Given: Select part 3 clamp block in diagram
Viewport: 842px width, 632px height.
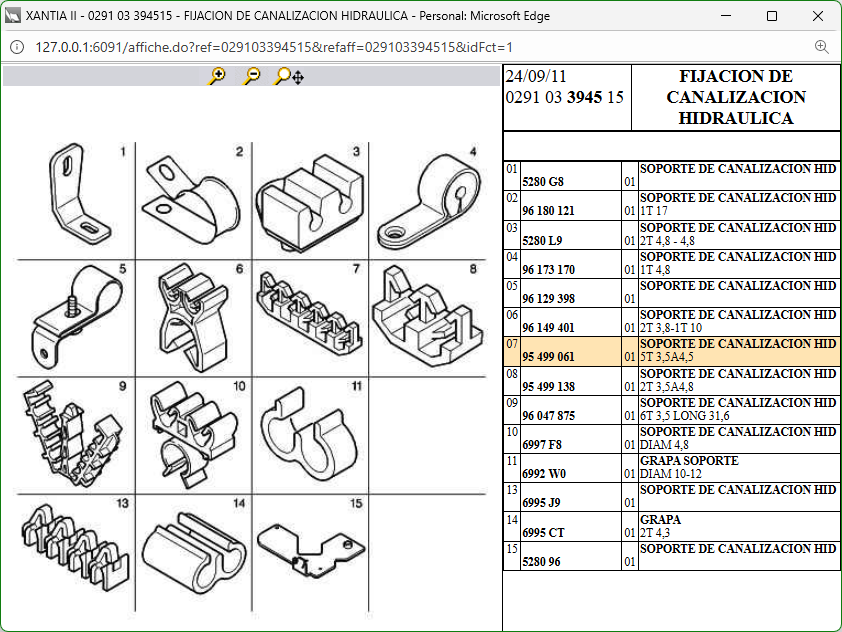Looking at the screenshot, I should (x=308, y=199).
